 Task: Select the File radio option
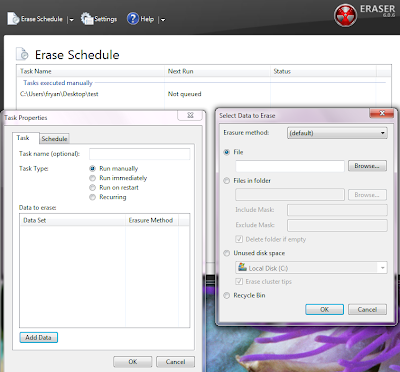tap(227, 152)
